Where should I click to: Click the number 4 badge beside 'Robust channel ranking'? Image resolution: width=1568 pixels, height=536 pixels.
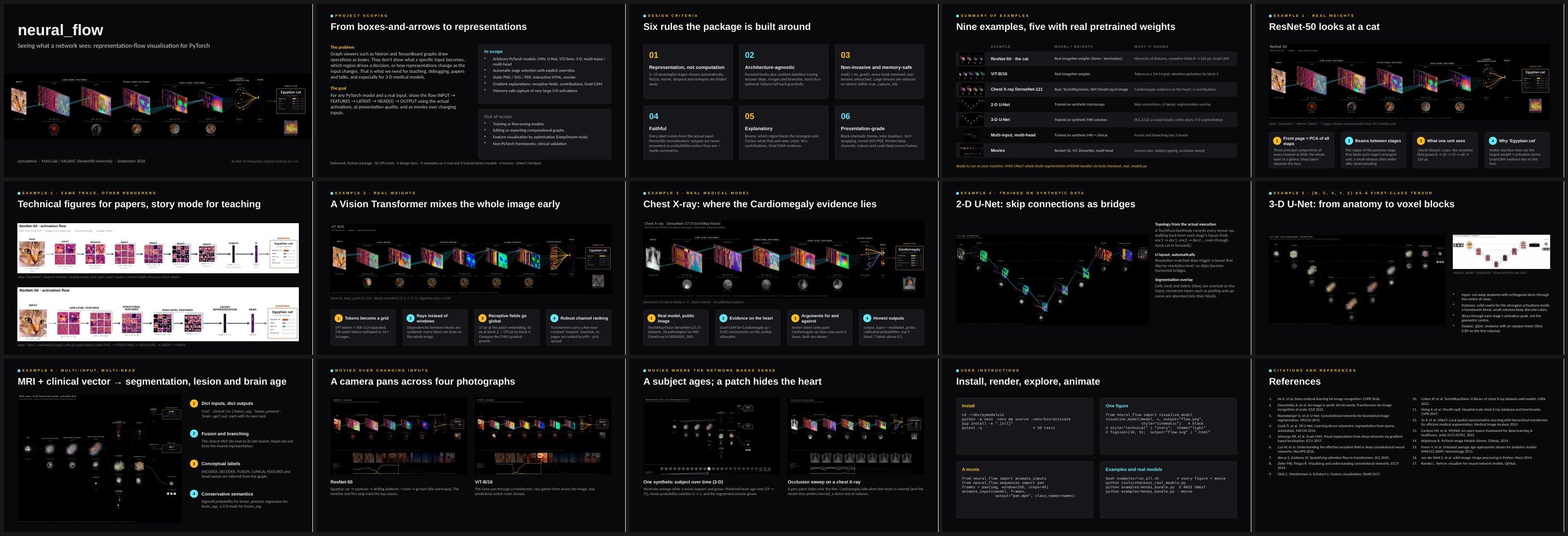(x=554, y=318)
